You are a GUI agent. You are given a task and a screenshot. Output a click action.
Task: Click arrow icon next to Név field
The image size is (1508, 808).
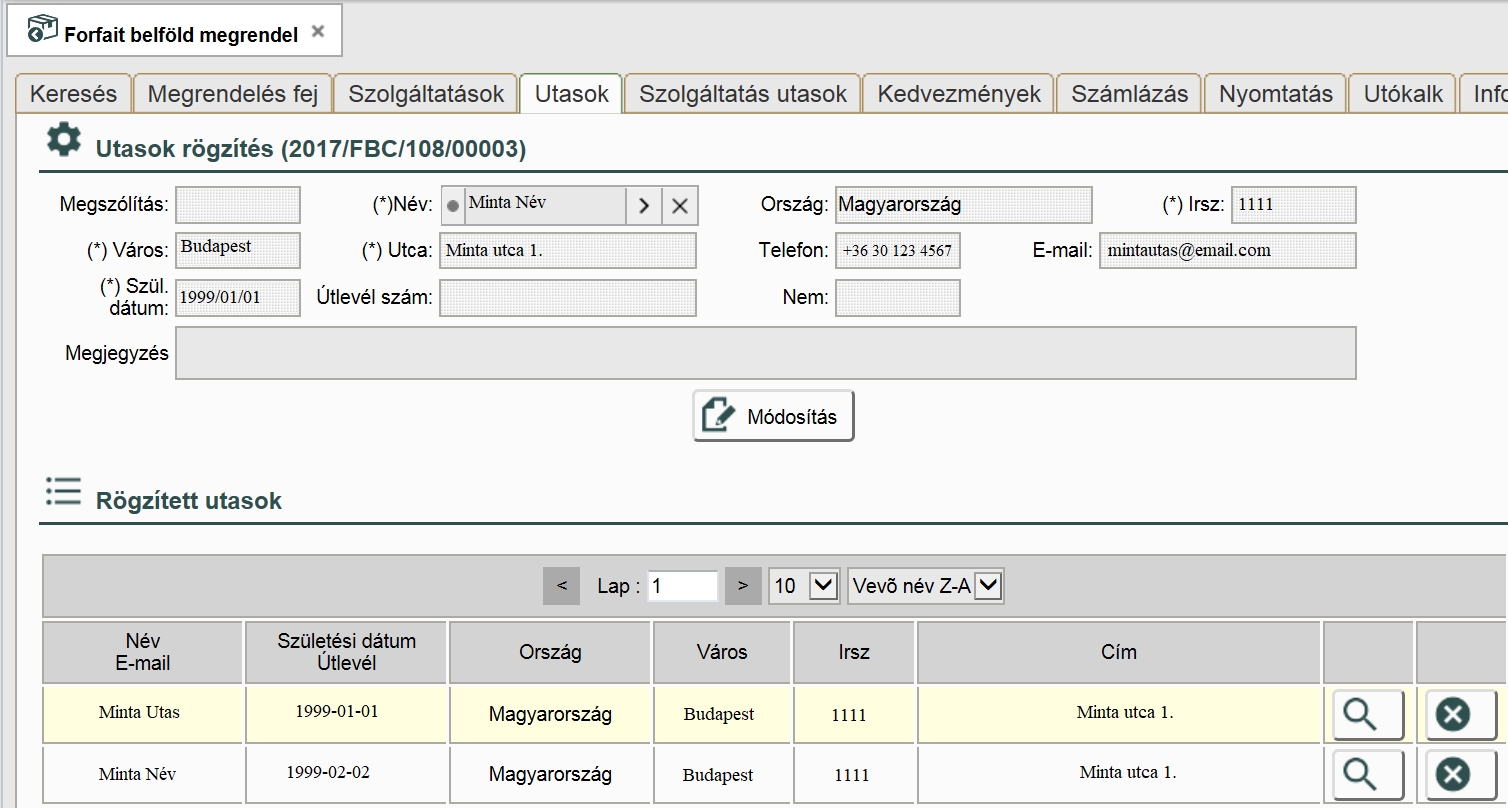[x=644, y=206]
